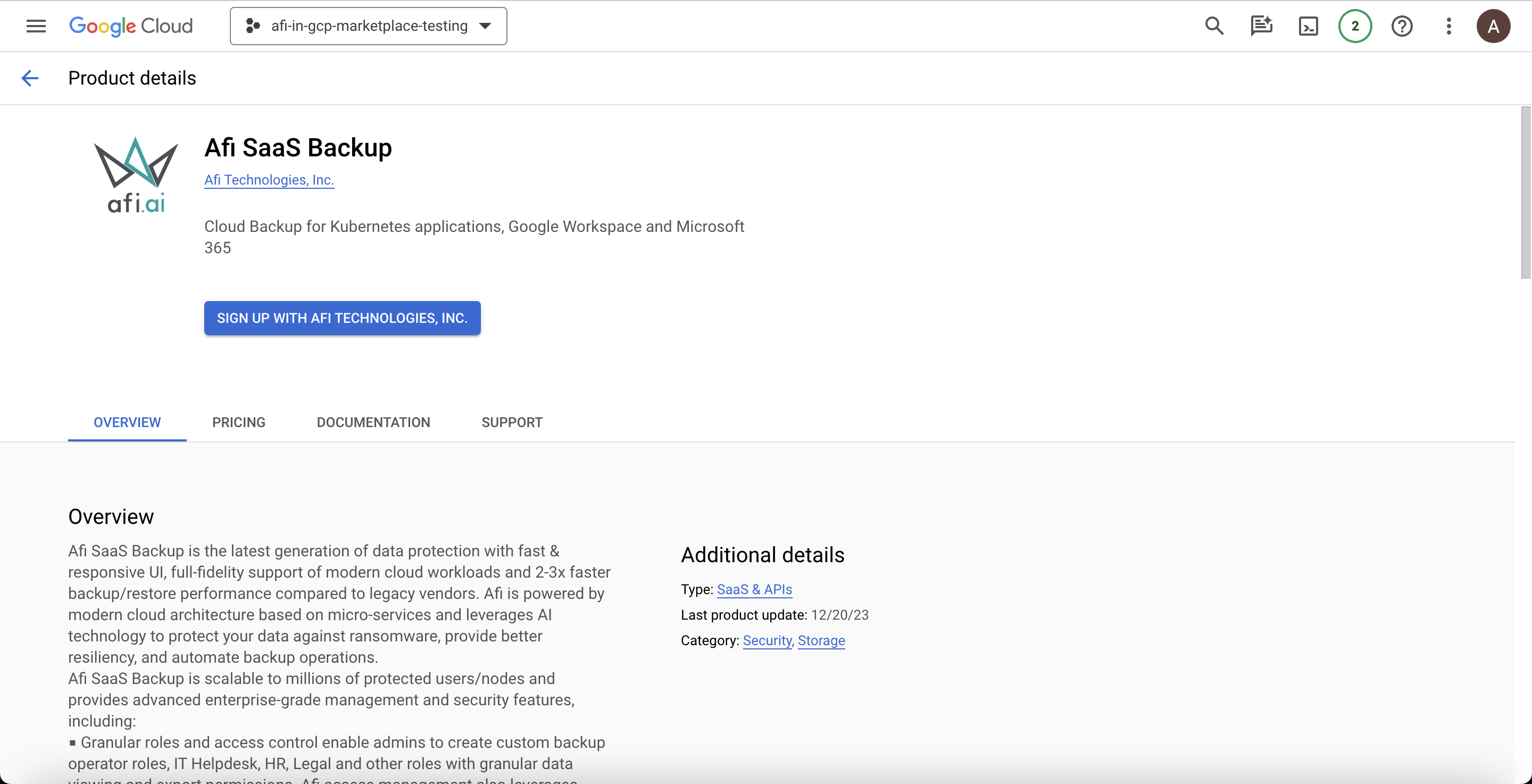1532x784 pixels.
Task: Open the navigation hamburger menu
Action: (x=35, y=26)
